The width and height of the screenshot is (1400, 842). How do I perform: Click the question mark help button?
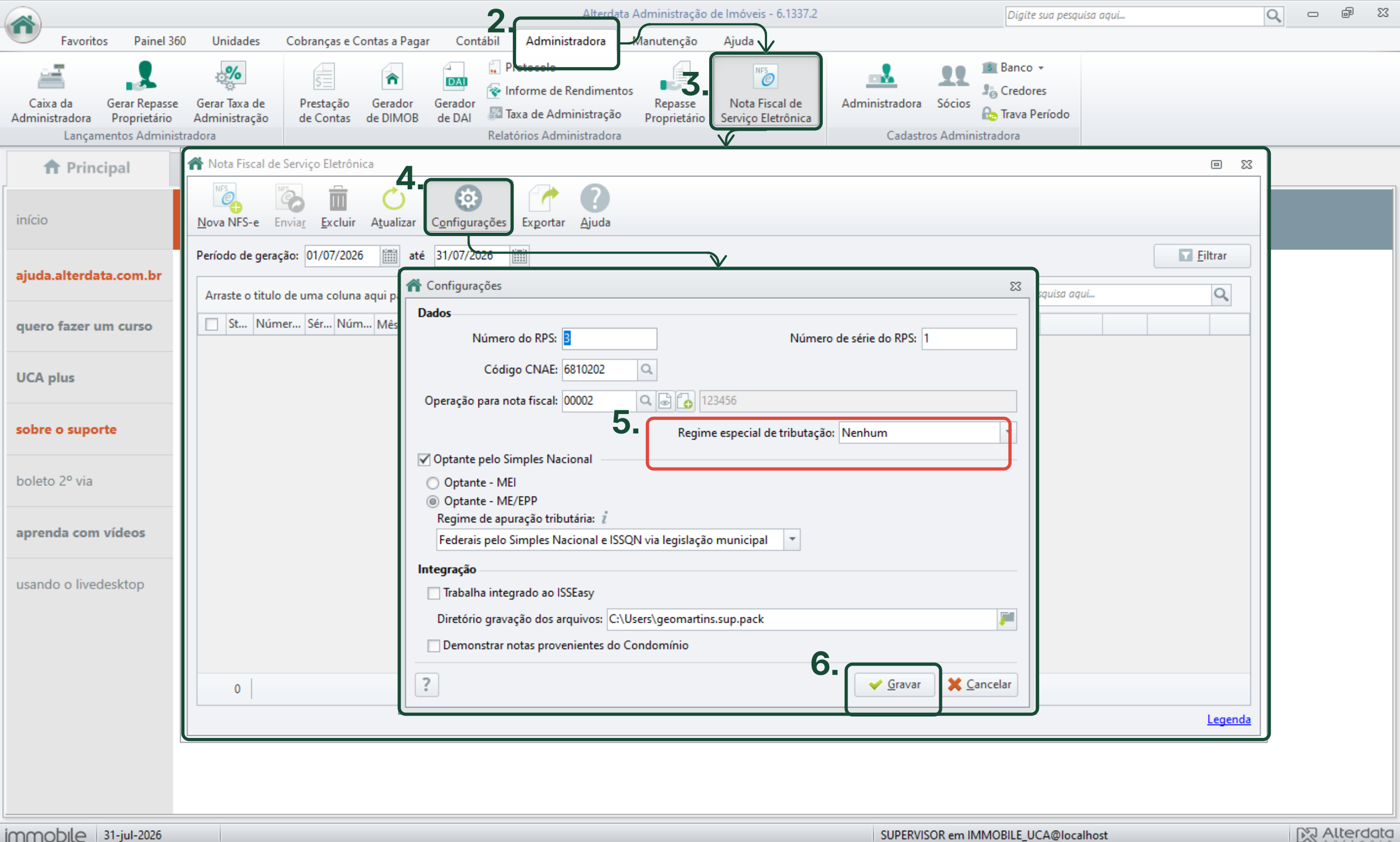click(426, 685)
